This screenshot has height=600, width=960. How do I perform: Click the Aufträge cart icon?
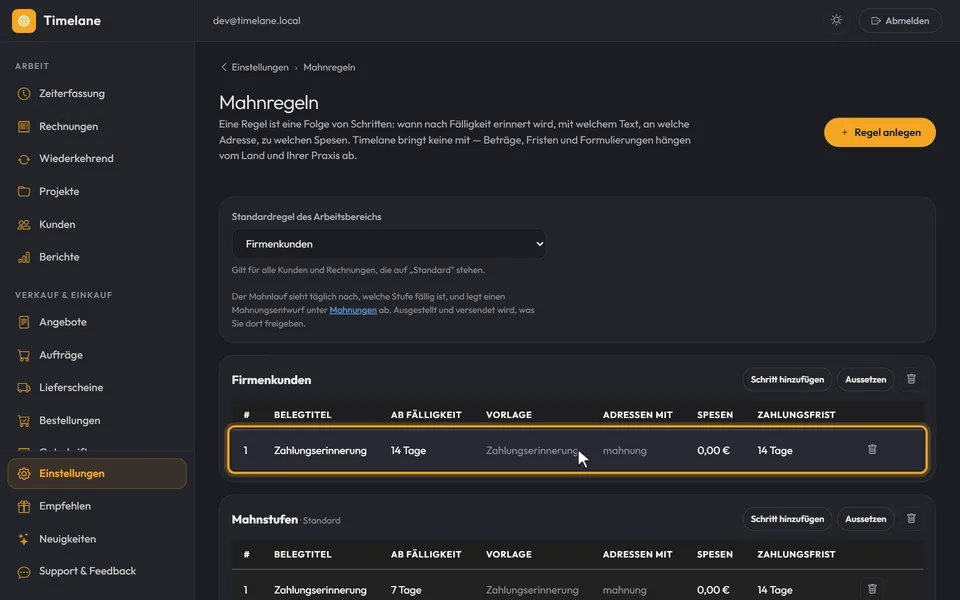pos(24,355)
